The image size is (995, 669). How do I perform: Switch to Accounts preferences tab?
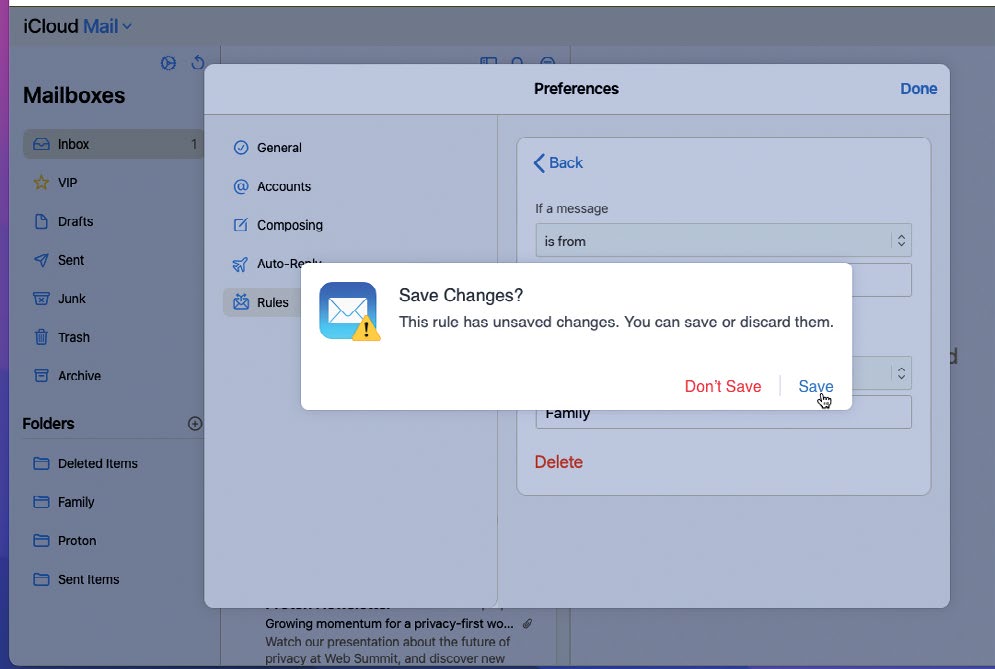pos(283,187)
